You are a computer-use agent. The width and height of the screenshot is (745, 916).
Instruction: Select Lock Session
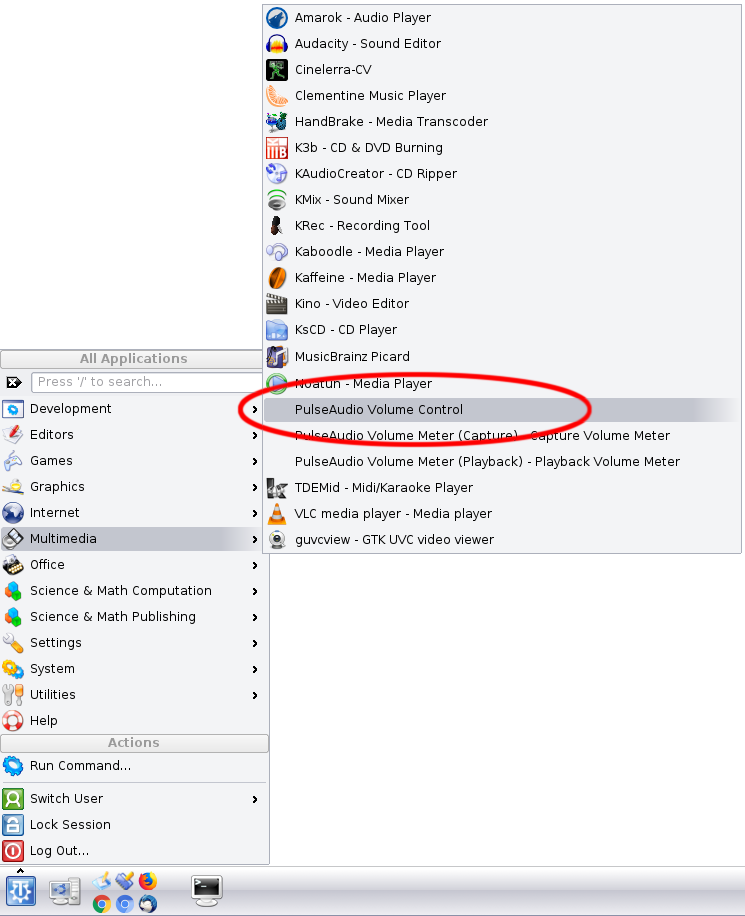click(134, 825)
